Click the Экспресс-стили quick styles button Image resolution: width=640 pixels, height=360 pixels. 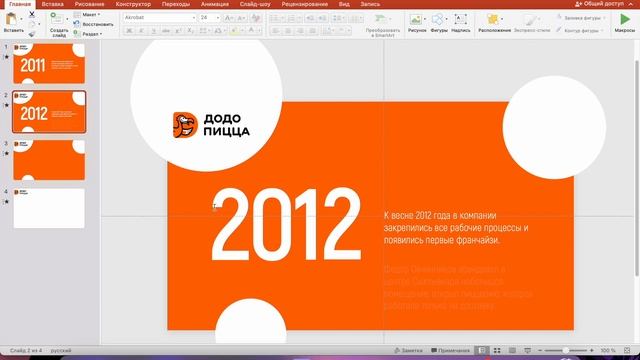tap(531, 22)
